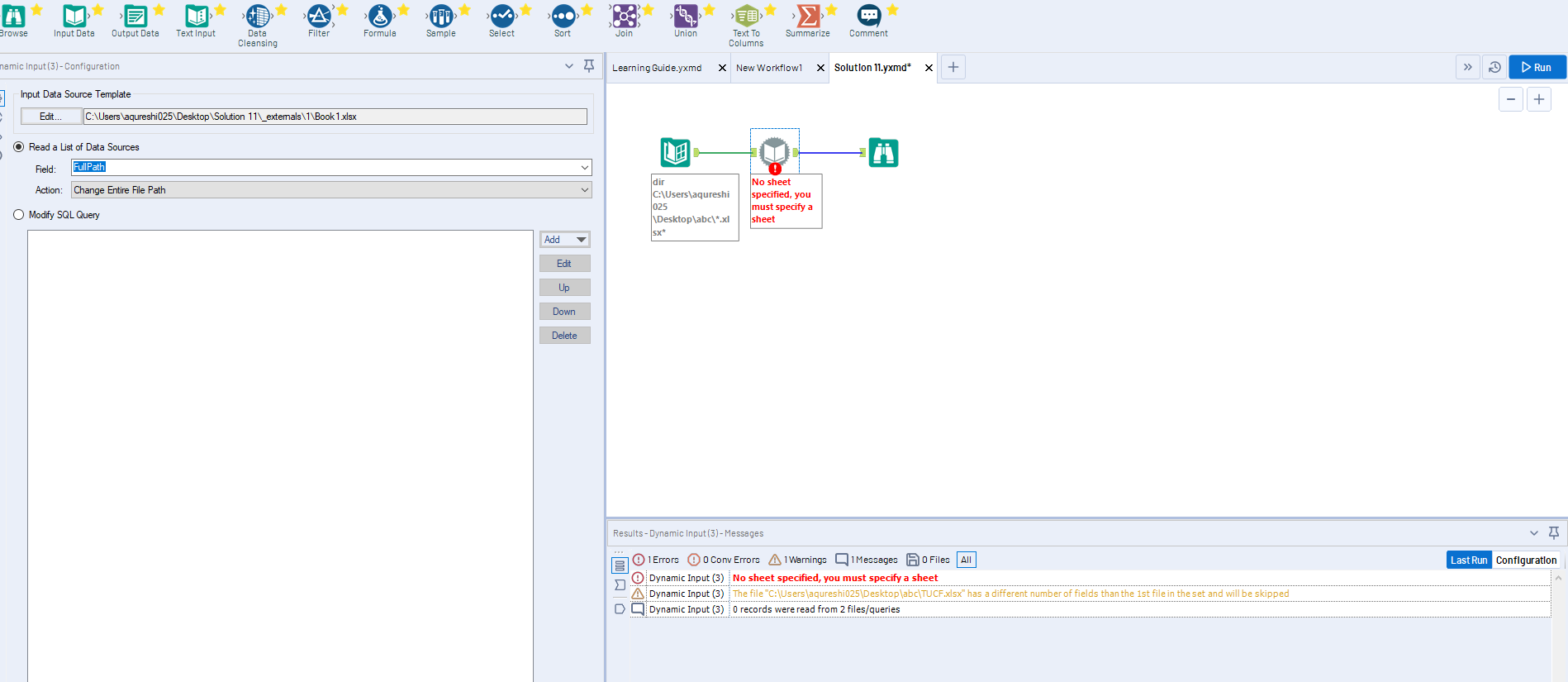Viewport: 1568px width, 682px height.
Task: Zoom in the canvas with plus button
Action: tap(1538, 99)
